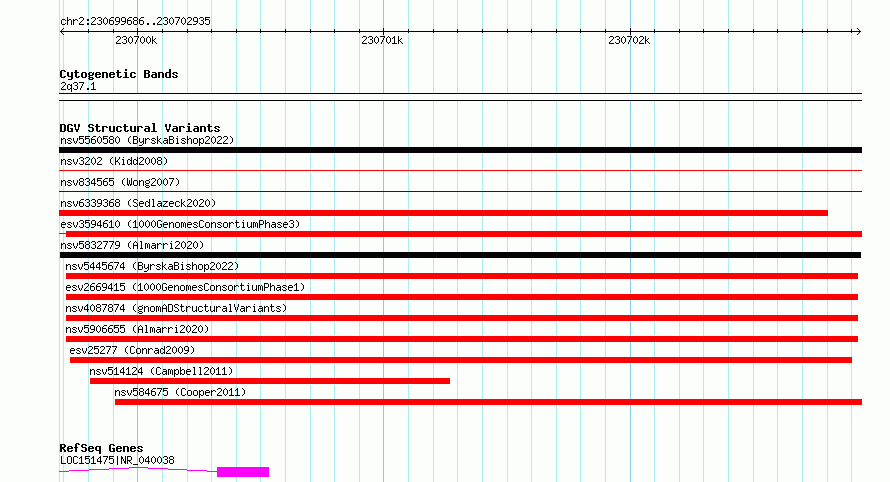
Task: Open variant label nsv4087874 (gnomADStructuralVariants)
Action: (x=176, y=308)
